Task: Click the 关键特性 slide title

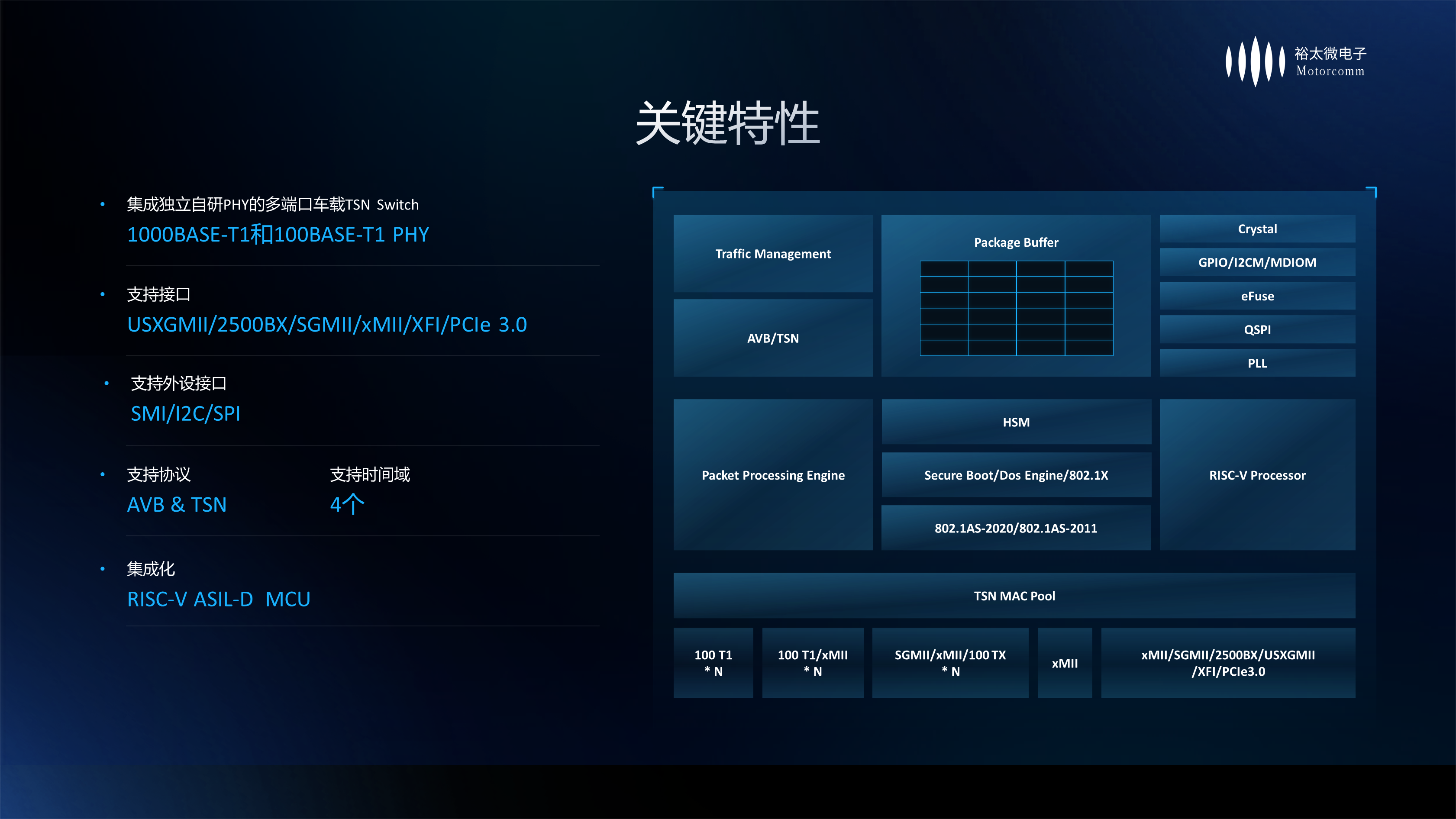Action: pyautogui.click(x=727, y=123)
